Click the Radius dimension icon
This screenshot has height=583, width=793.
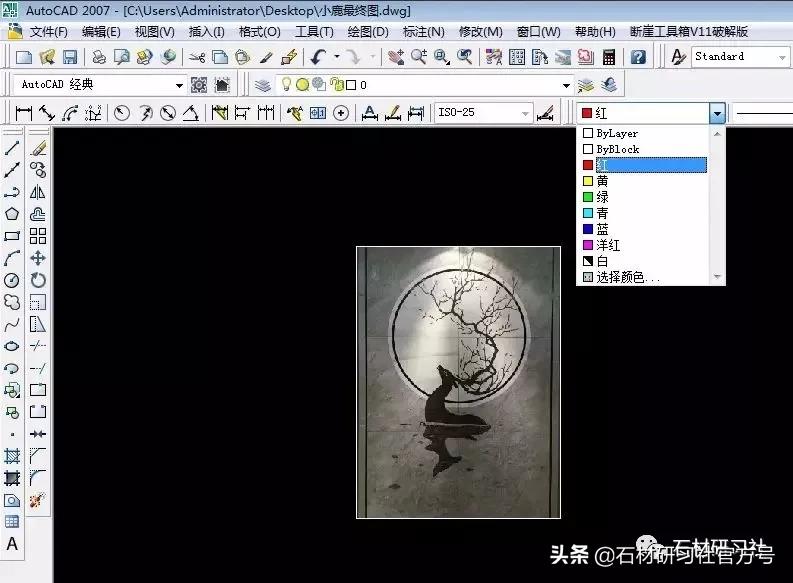point(121,113)
